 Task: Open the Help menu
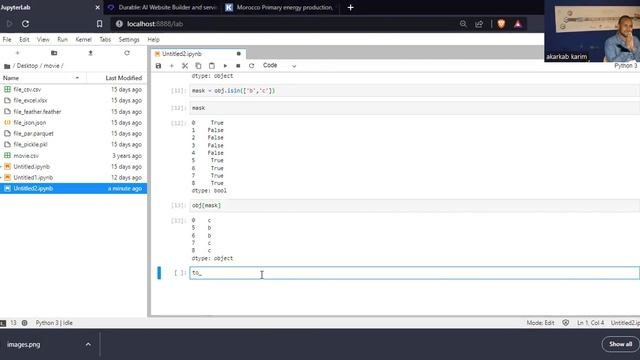point(153,40)
